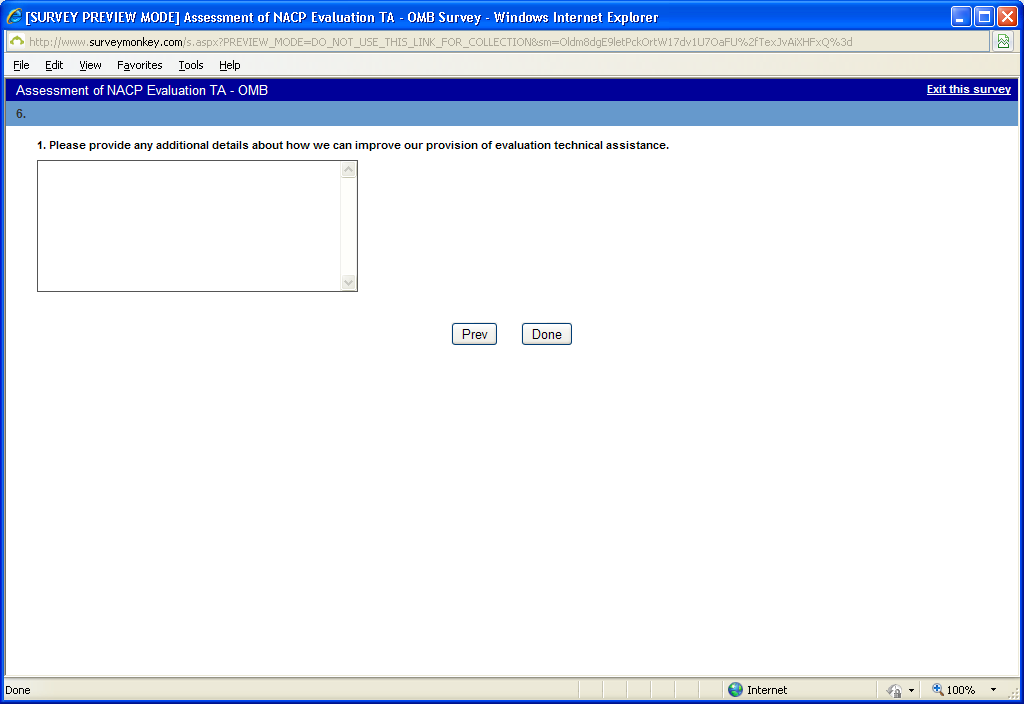Click the Internet Explorer logo icon in title bar
1024x704 pixels.
point(14,16)
